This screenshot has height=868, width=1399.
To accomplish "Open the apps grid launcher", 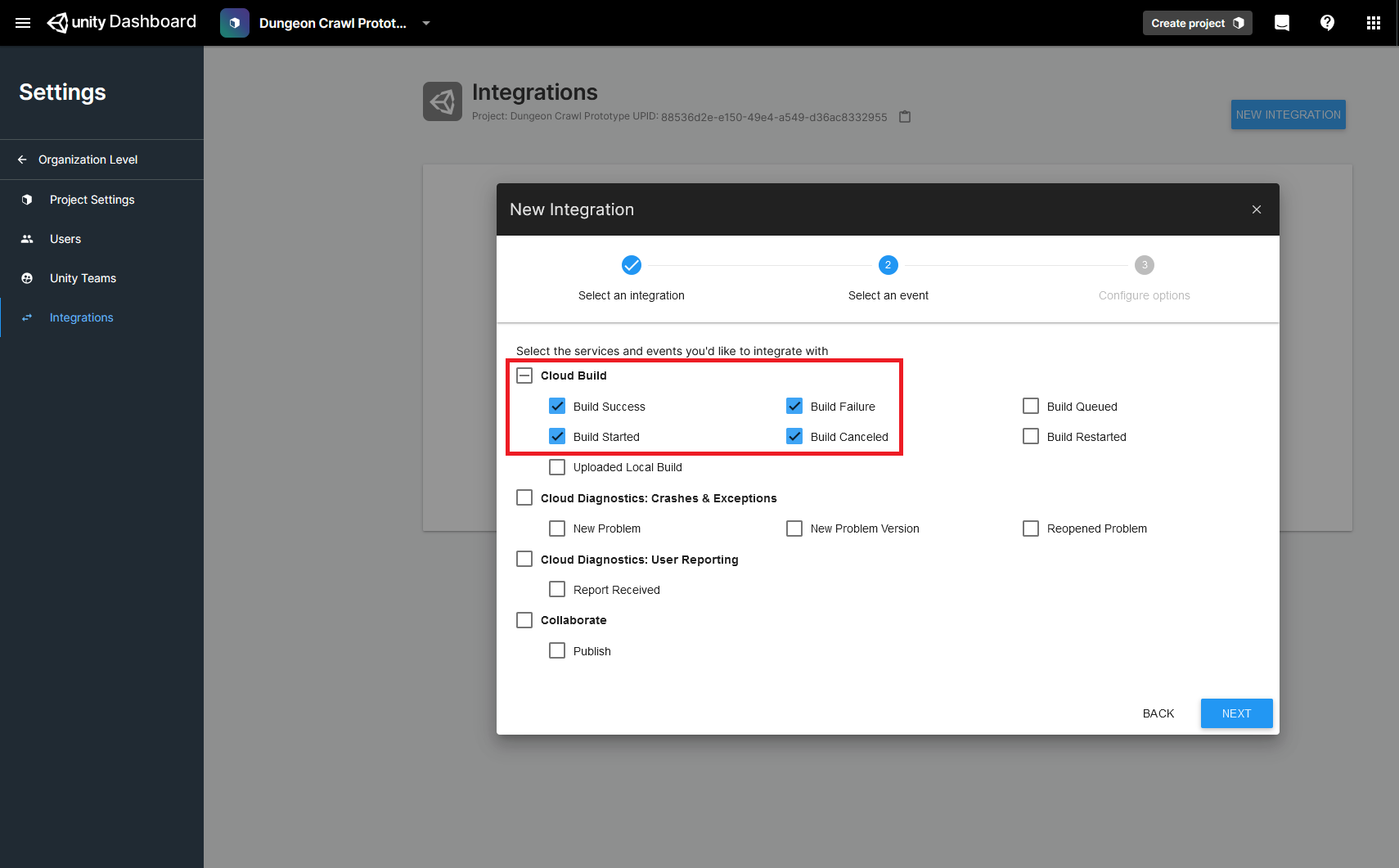I will [x=1374, y=23].
